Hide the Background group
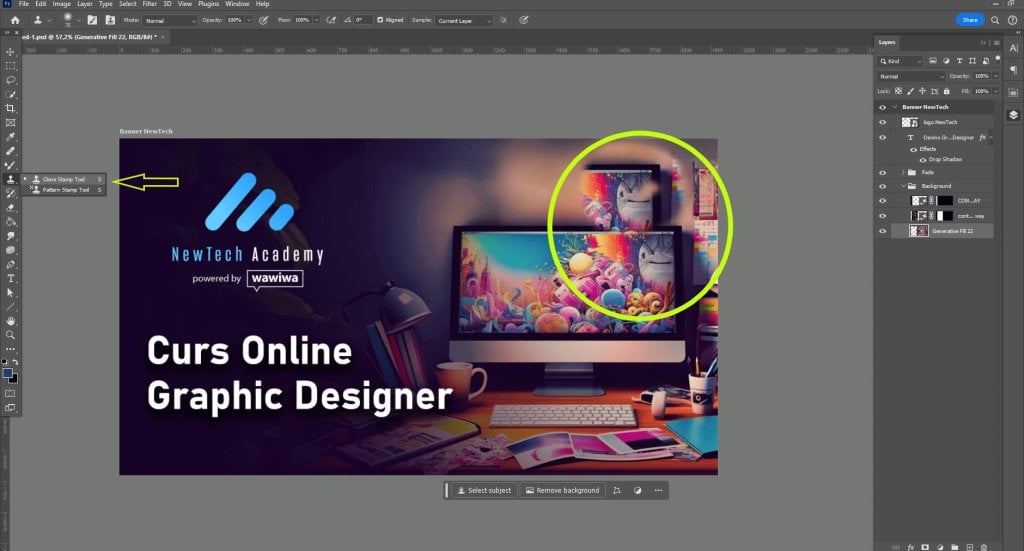This screenshot has height=551, width=1024. coord(882,186)
